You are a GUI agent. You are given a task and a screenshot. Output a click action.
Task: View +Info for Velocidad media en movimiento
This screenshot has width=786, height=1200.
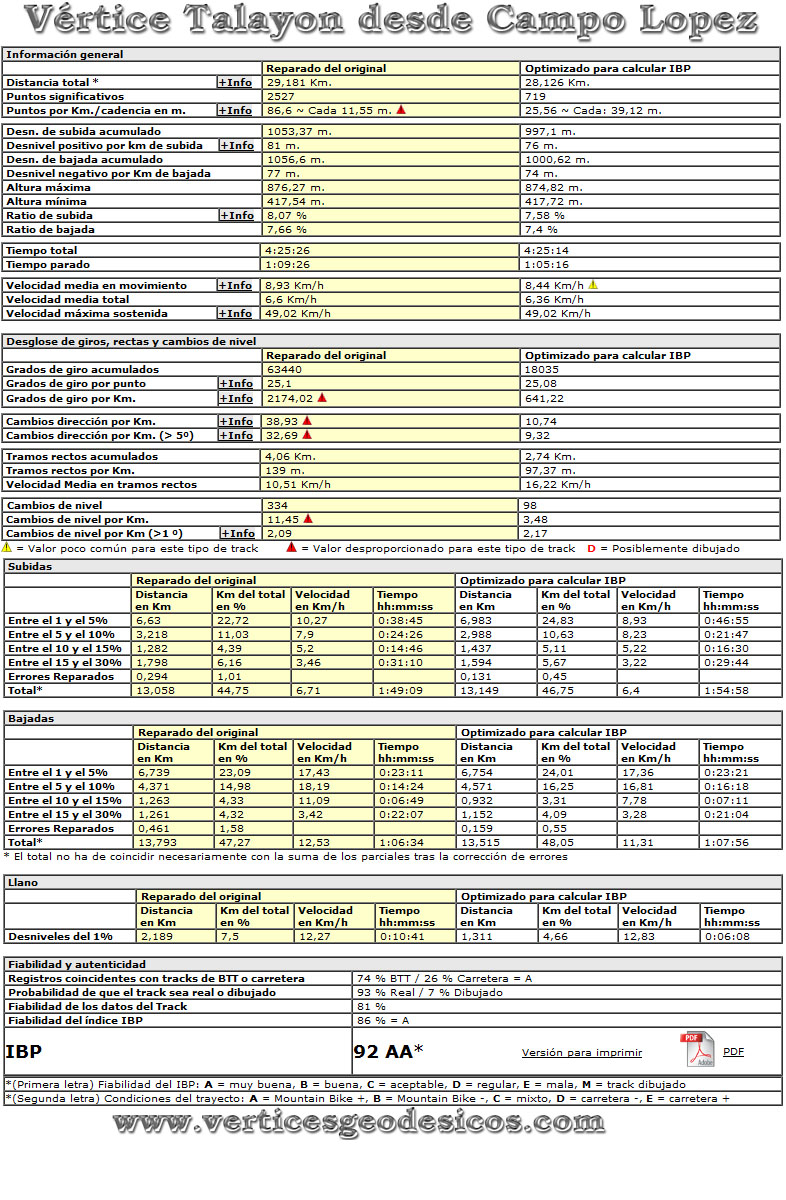[x=236, y=285]
